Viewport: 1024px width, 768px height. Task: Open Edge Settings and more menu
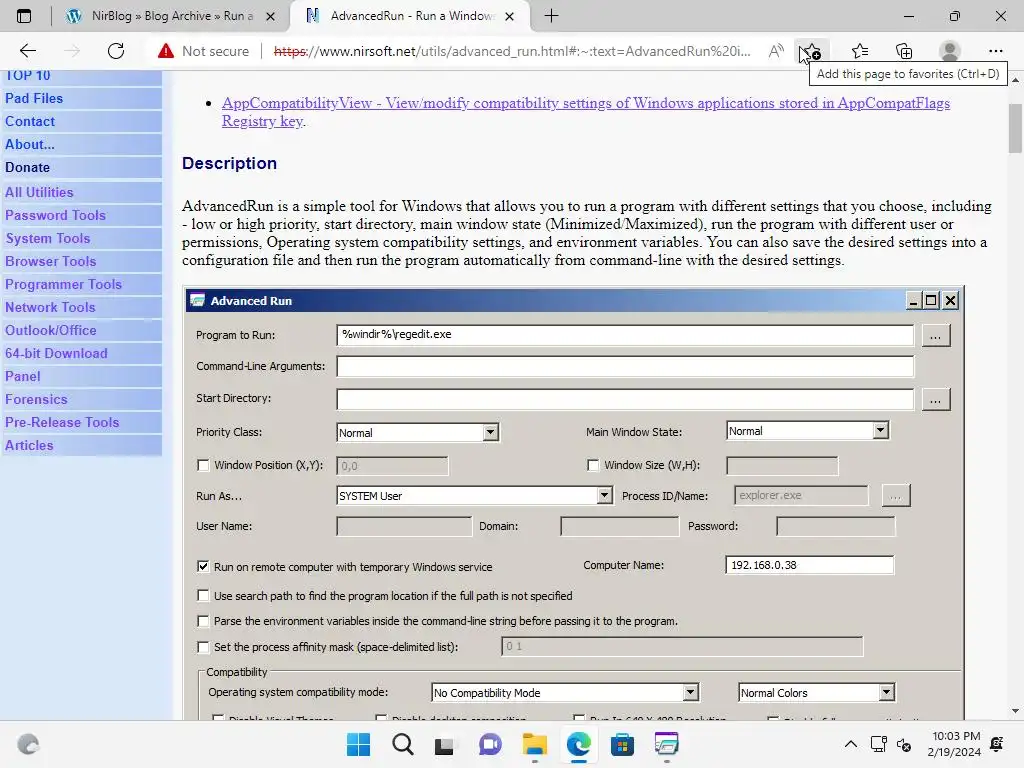[995, 51]
